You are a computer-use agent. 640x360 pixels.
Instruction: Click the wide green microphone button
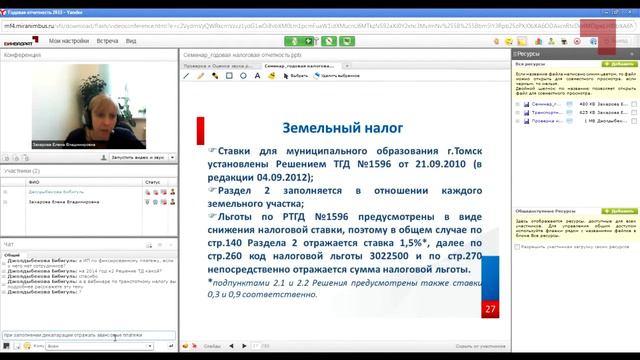[x=300, y=41]
